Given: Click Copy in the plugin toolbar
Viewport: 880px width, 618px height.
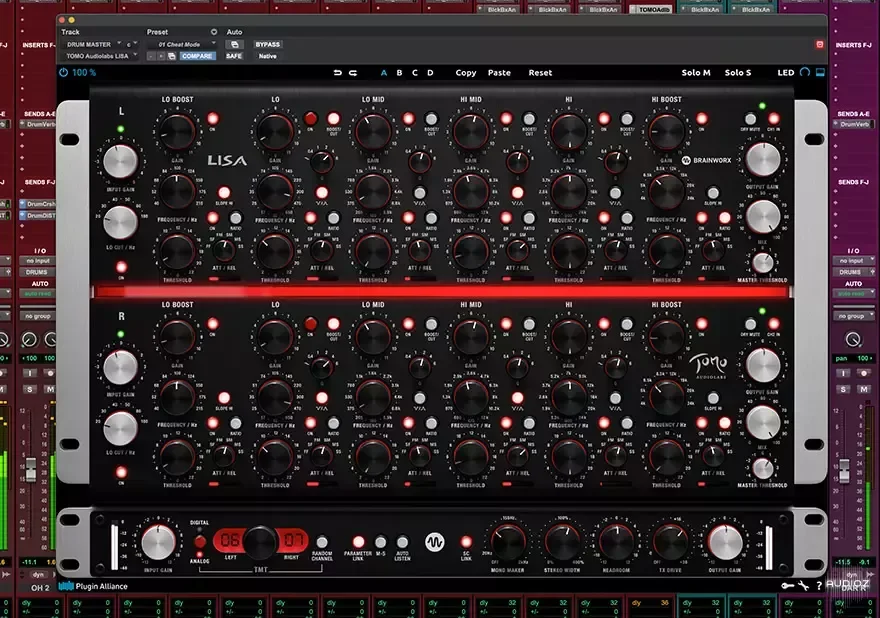Looking at the screenshot, I should (466, 73).
